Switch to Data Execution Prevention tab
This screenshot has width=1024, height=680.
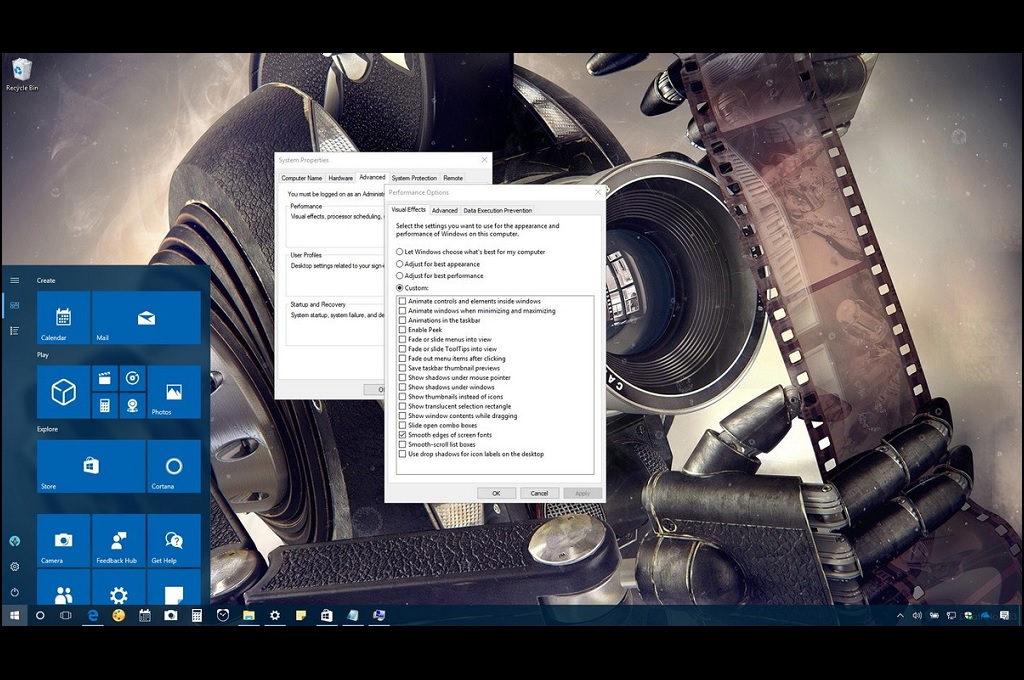click(x=497, y=211)
